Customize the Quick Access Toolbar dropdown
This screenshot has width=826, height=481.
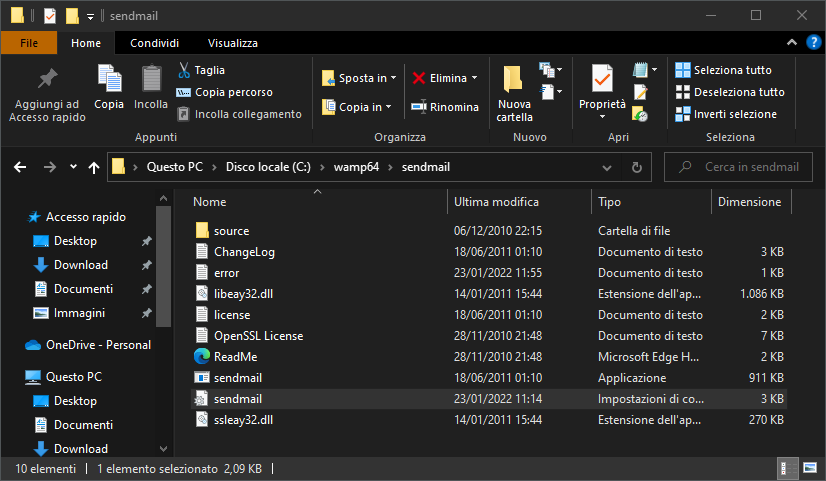91,17
